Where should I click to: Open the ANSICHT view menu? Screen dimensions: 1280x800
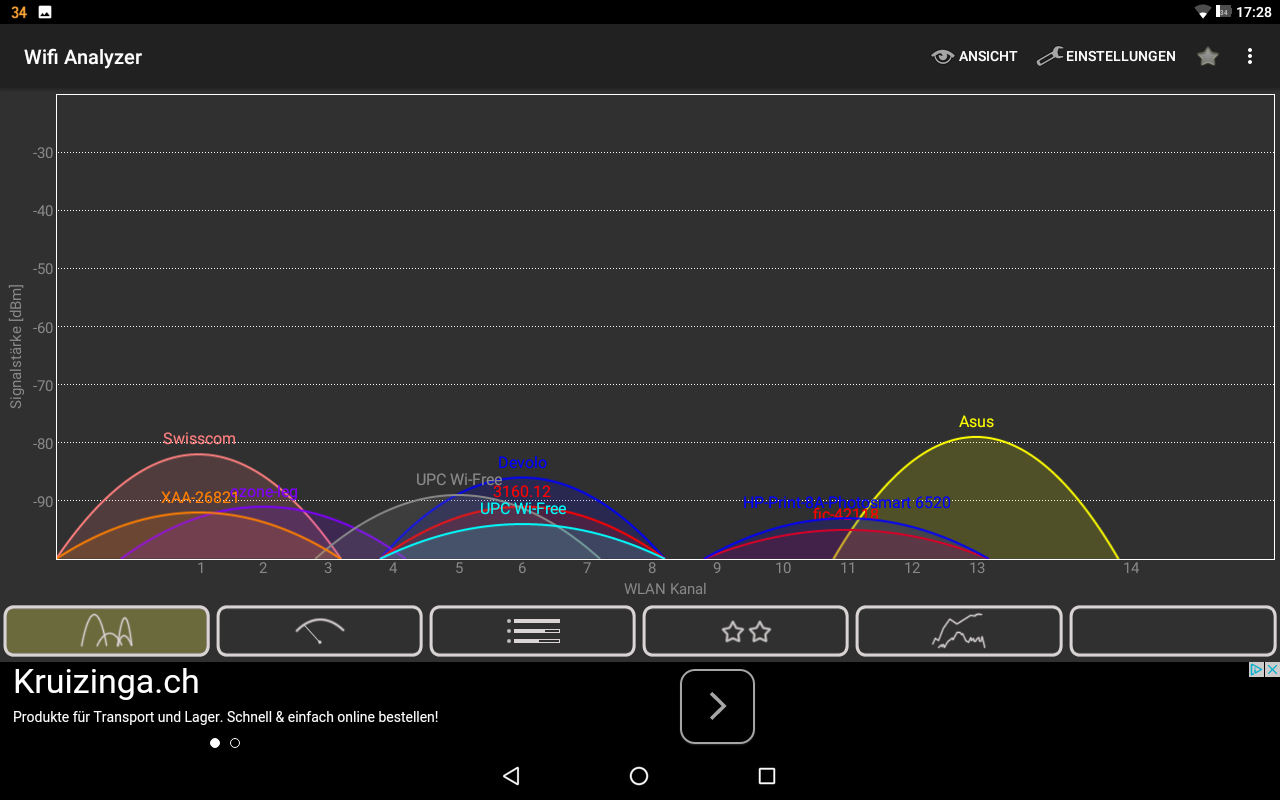(974, 57)
